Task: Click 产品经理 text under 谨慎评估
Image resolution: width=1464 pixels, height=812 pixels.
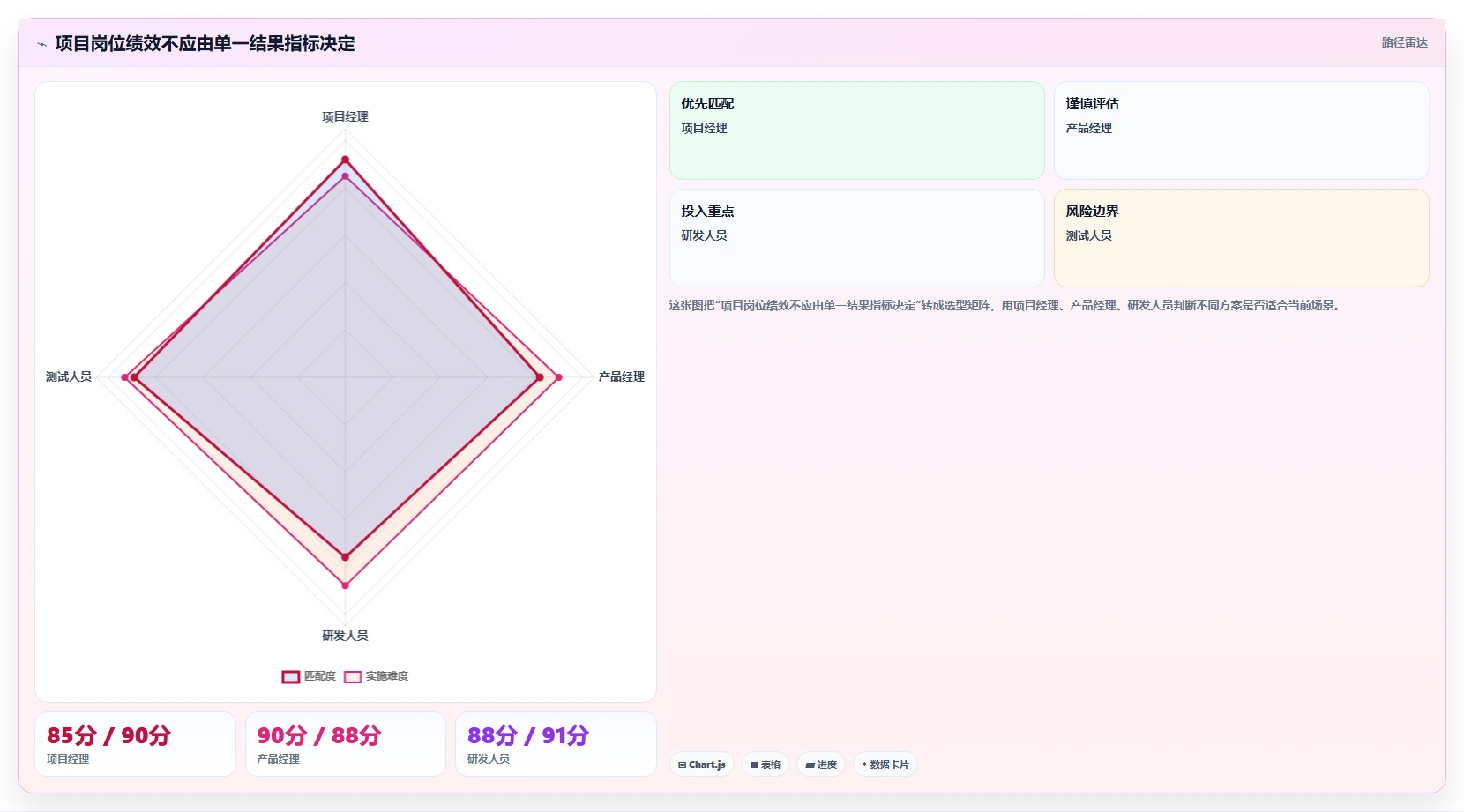Action: click(x=1088, y=128)
